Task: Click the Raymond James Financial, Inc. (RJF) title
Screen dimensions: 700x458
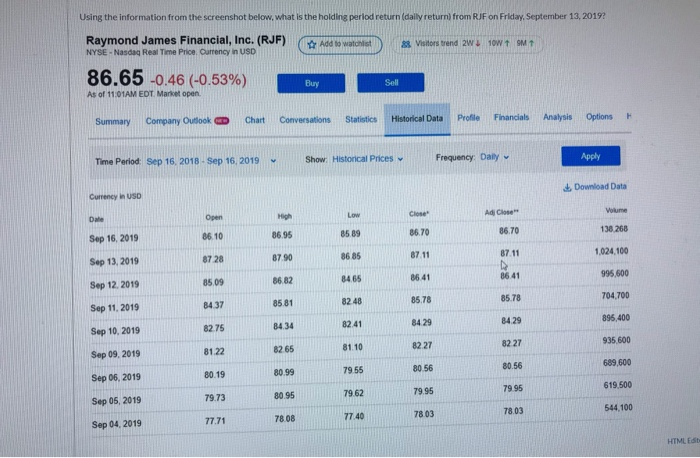Action: pyautogui.click(x=186, y=41)
